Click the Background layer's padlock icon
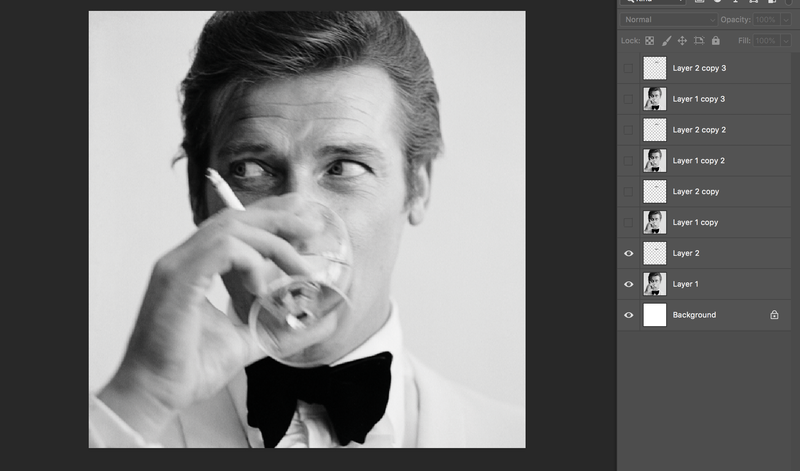800x471 pixels. (x=774, y=315)
